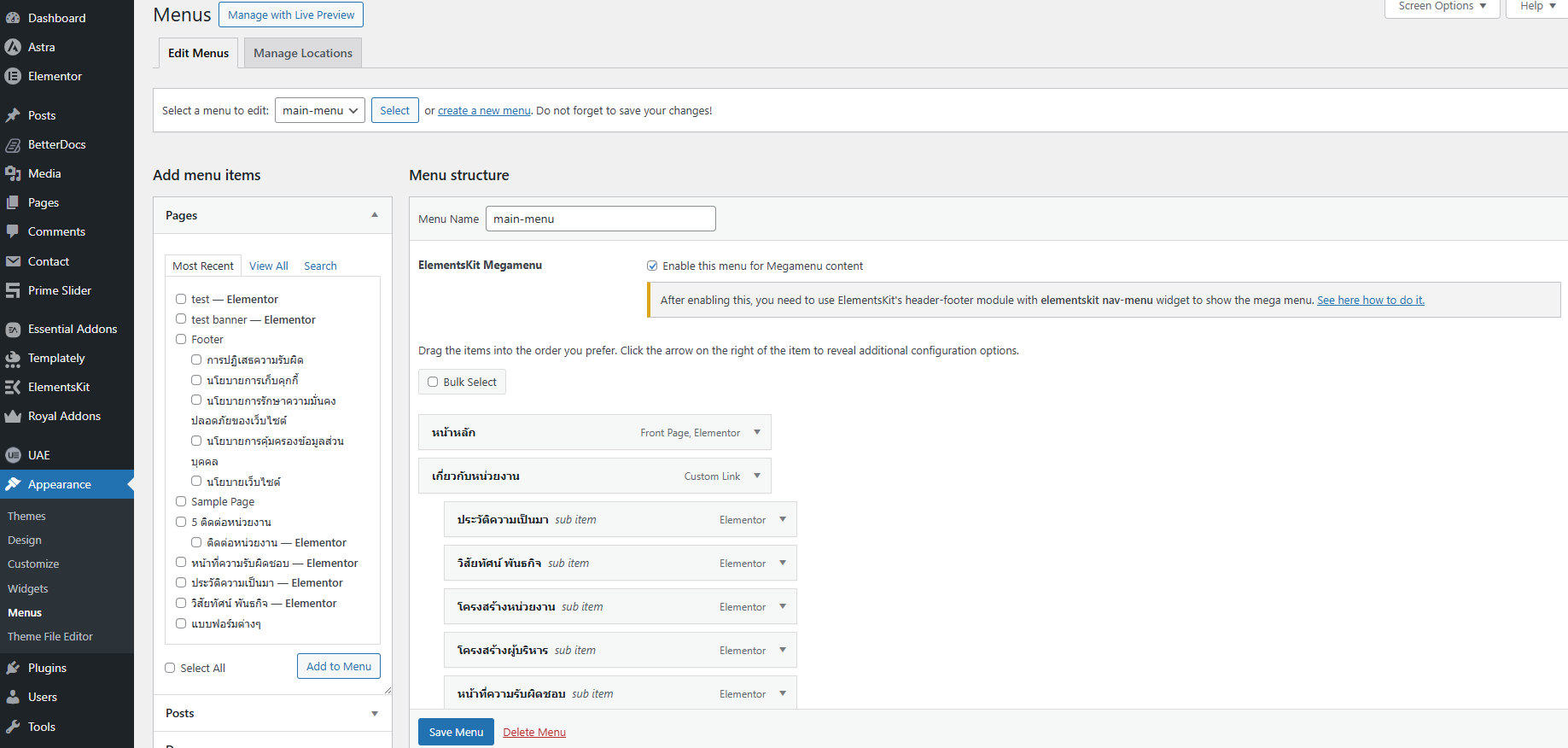Open the Search tab in Pages
Image resolution: width=1568 pixels, height=748 pixels.
coord(320,266)
